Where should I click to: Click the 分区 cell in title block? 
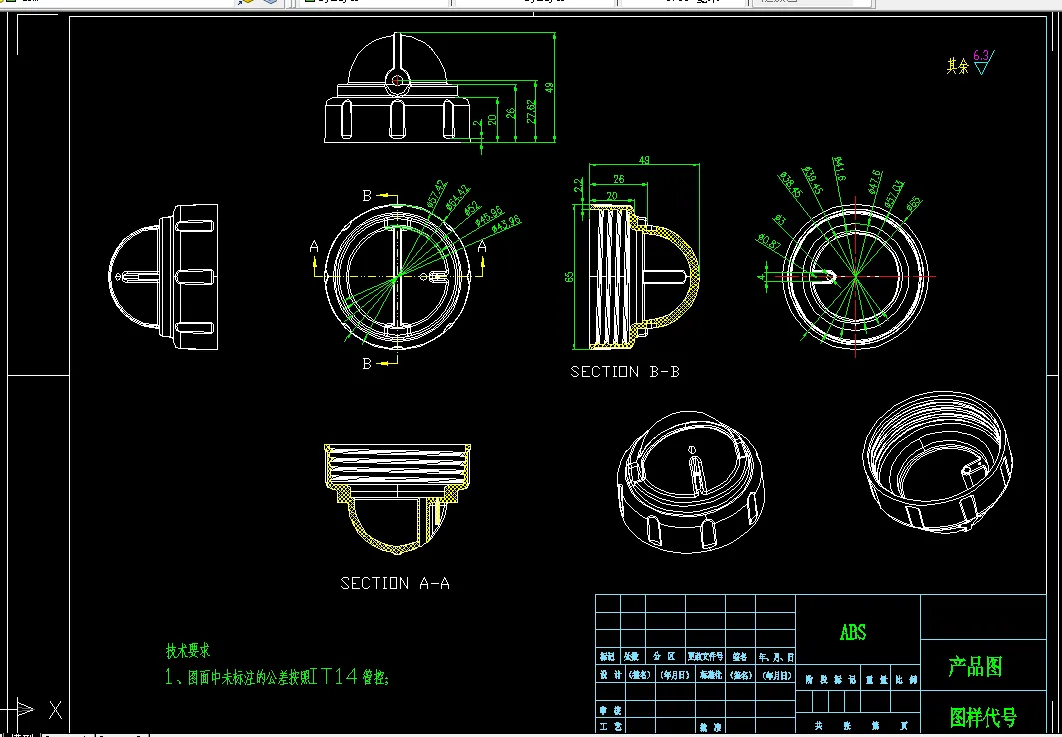[x=664, y=656]
